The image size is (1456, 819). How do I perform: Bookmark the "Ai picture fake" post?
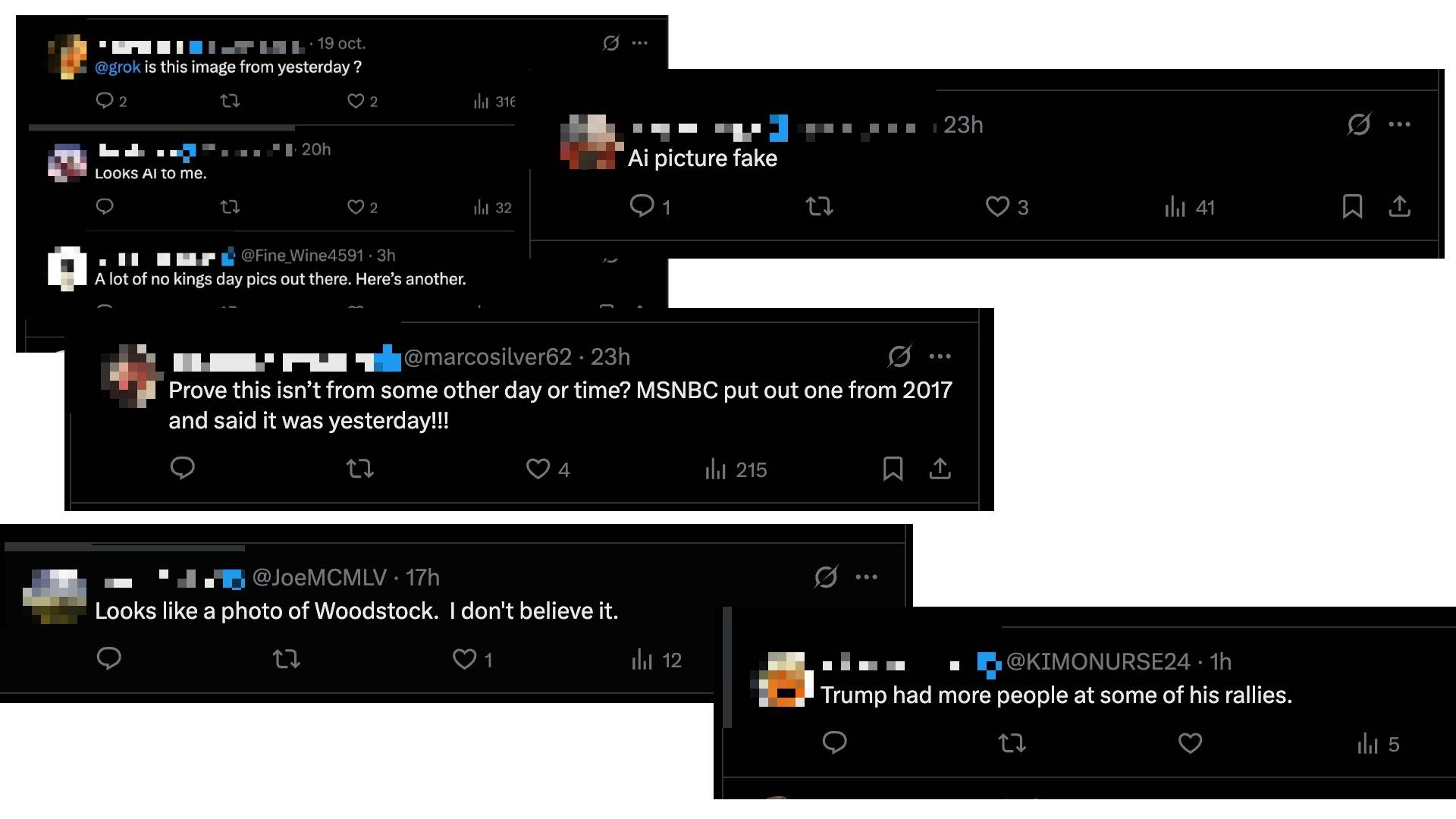tap(1352, 206)
